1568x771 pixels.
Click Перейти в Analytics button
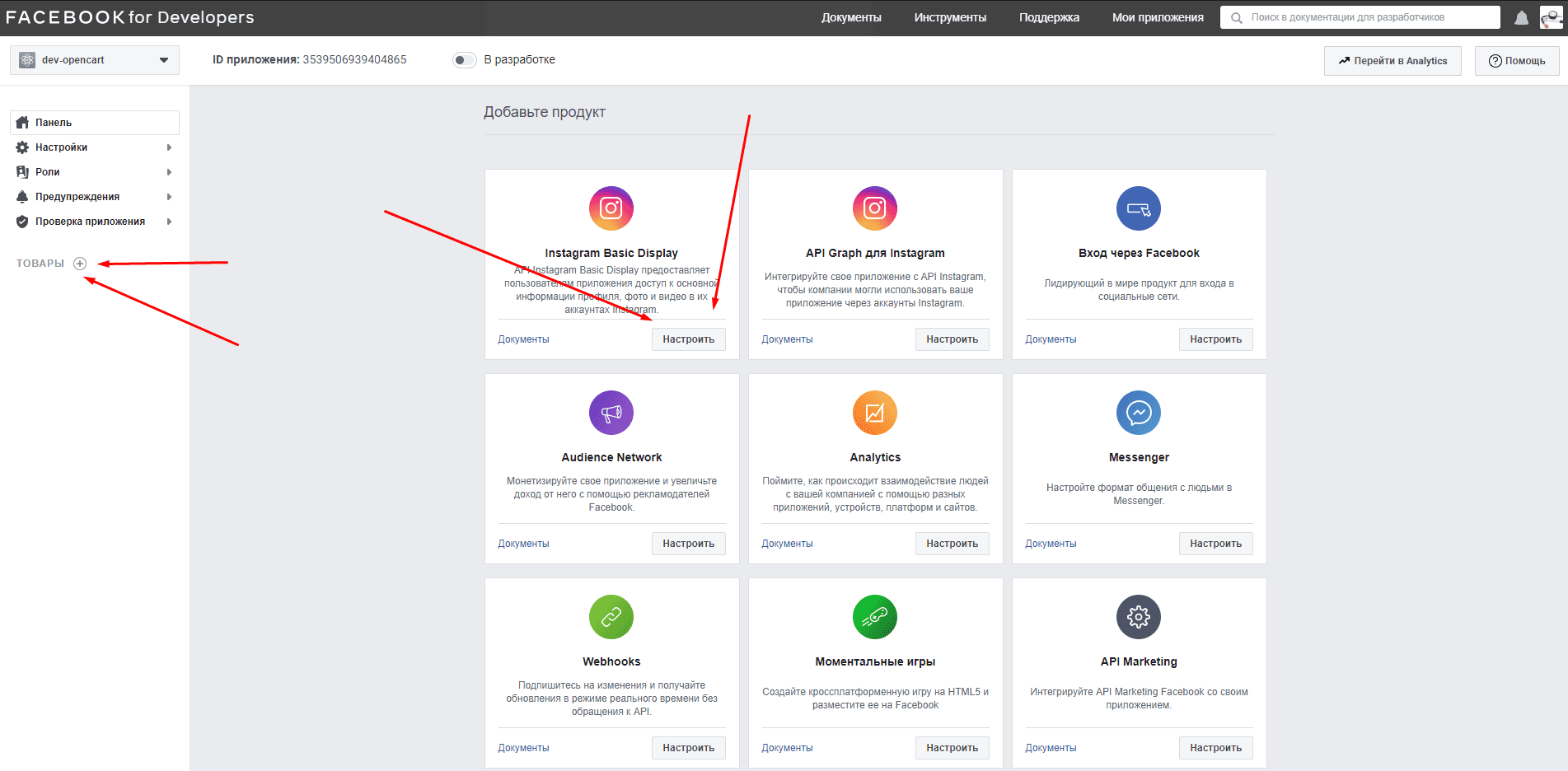(x=1392, y=61)
